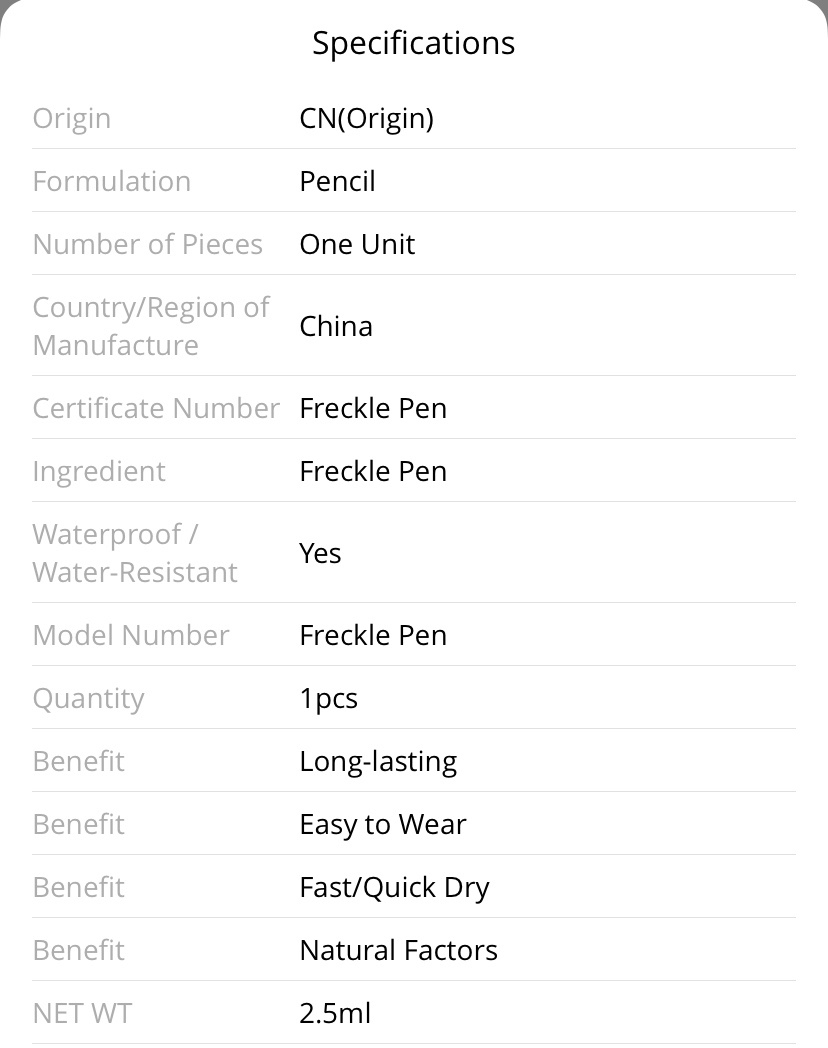Select Country/Region of Manufacture label
The height and width of the screenshot is (1048, 828).
[151, 326]
